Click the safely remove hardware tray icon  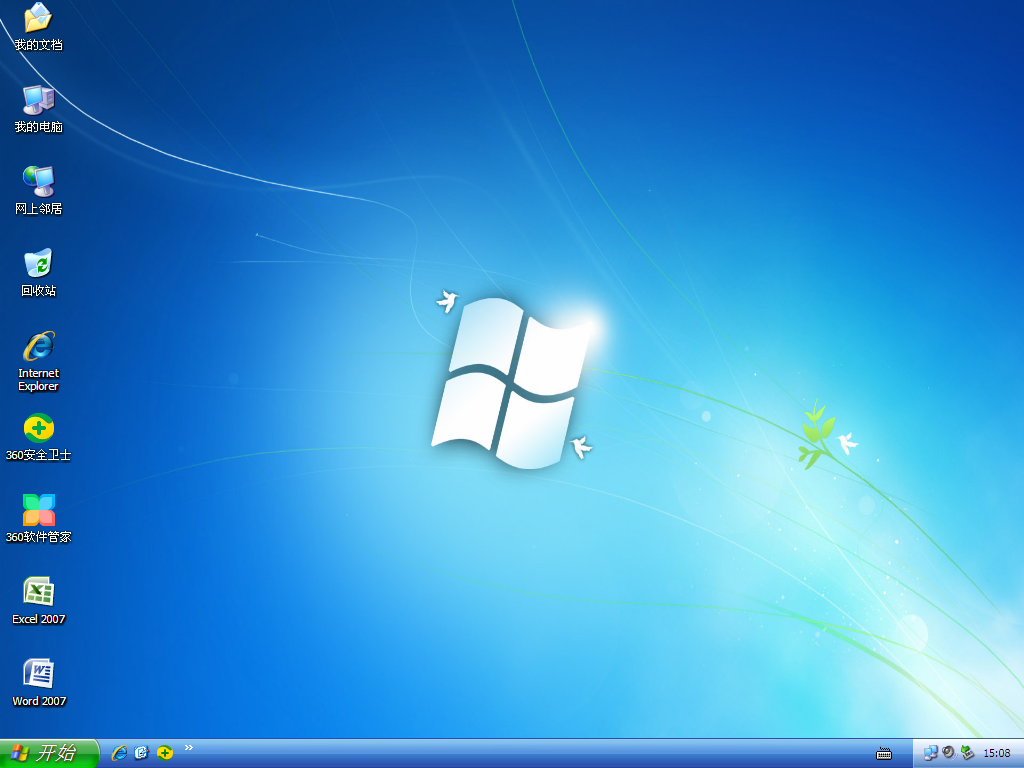pos(967,753)
